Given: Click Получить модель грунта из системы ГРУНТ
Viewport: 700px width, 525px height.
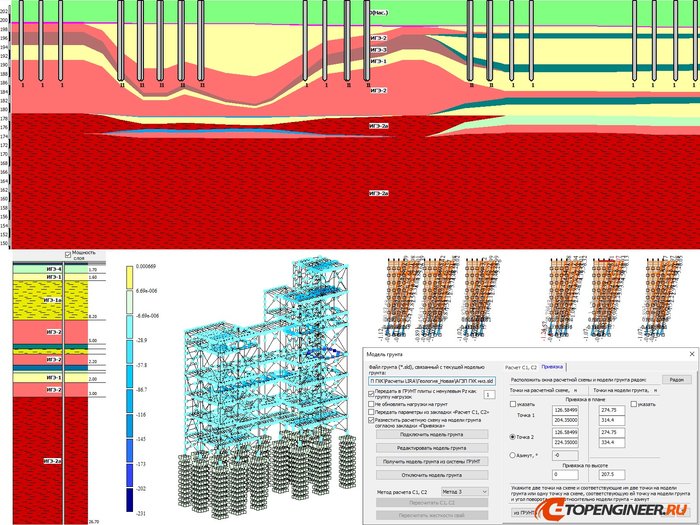Looking at the screenshot, I should pyautogui.click(x=432, y=462).
